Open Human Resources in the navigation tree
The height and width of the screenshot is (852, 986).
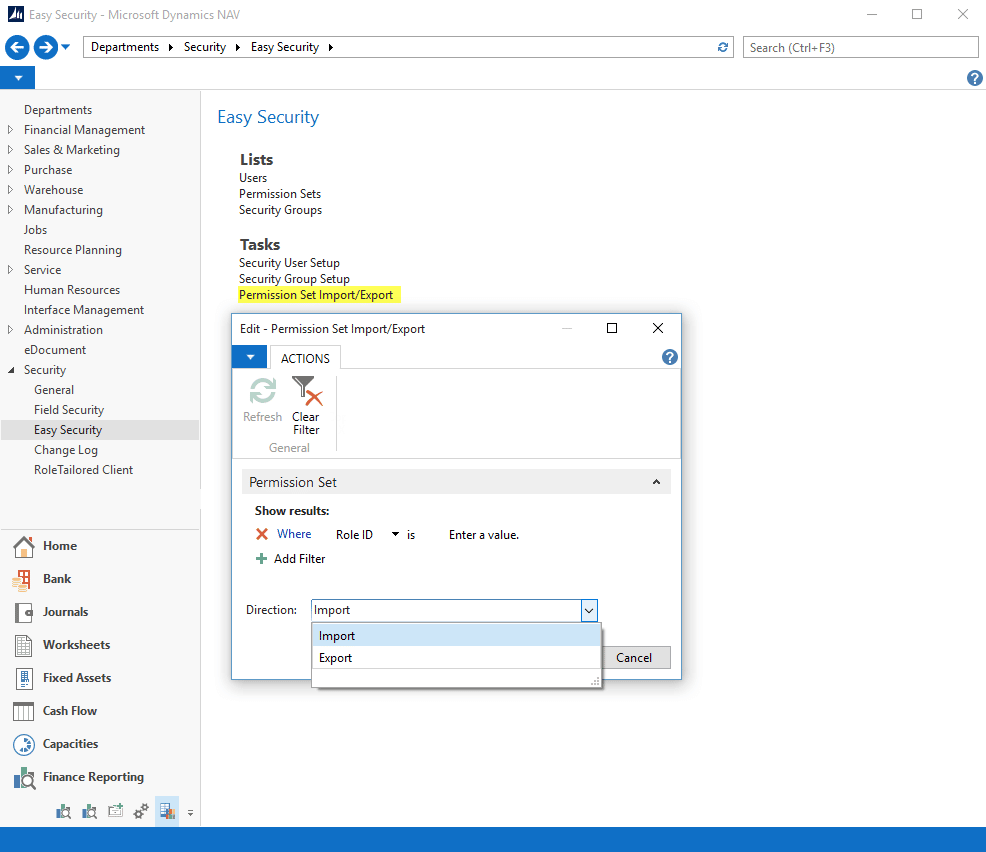[x=72, y=290]
